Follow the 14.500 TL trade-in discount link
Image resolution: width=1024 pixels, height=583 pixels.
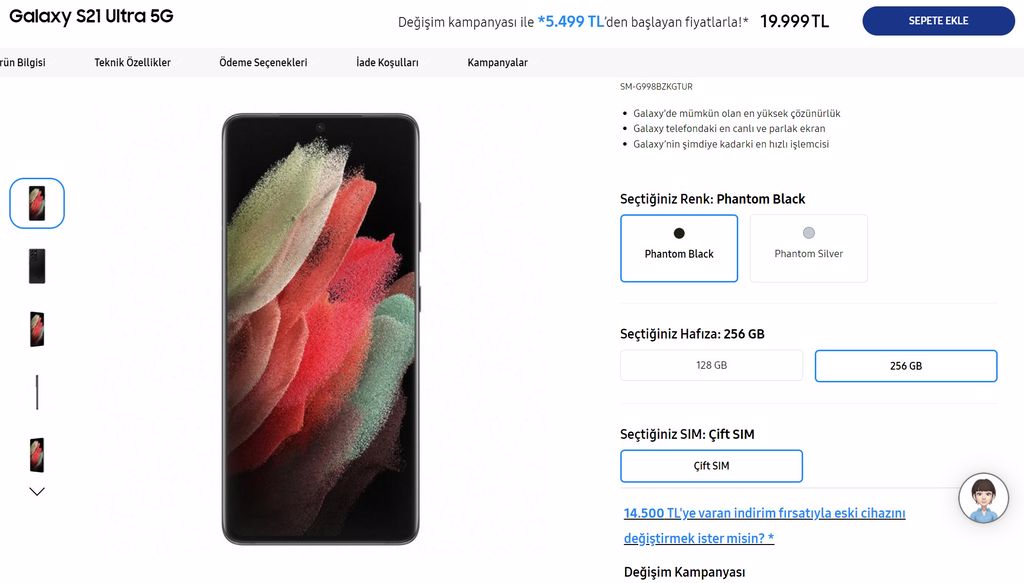click(764, 526)
